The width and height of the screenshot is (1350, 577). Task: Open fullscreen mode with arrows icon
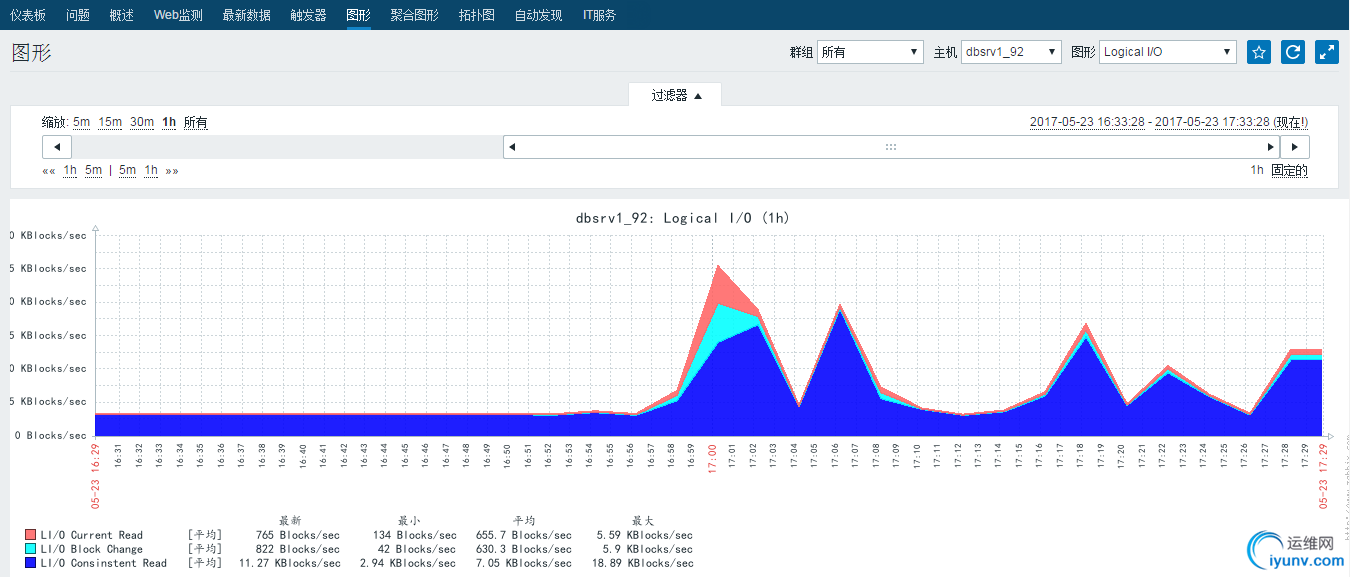click(1327, 52)
